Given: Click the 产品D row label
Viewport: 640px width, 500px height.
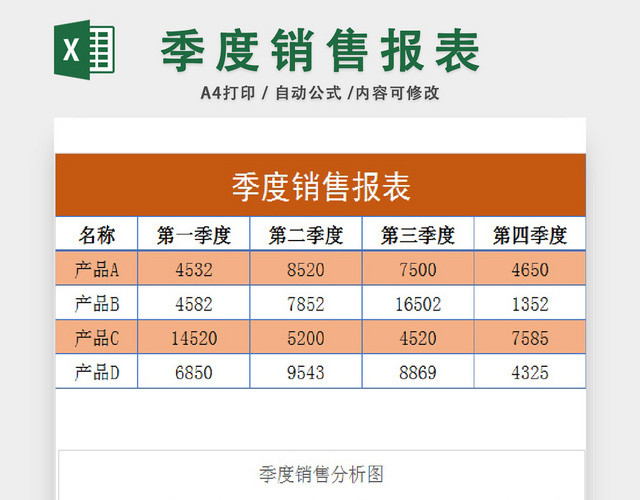Looking at the screenshot, I should pyautogui.click(x=97, y=371).
